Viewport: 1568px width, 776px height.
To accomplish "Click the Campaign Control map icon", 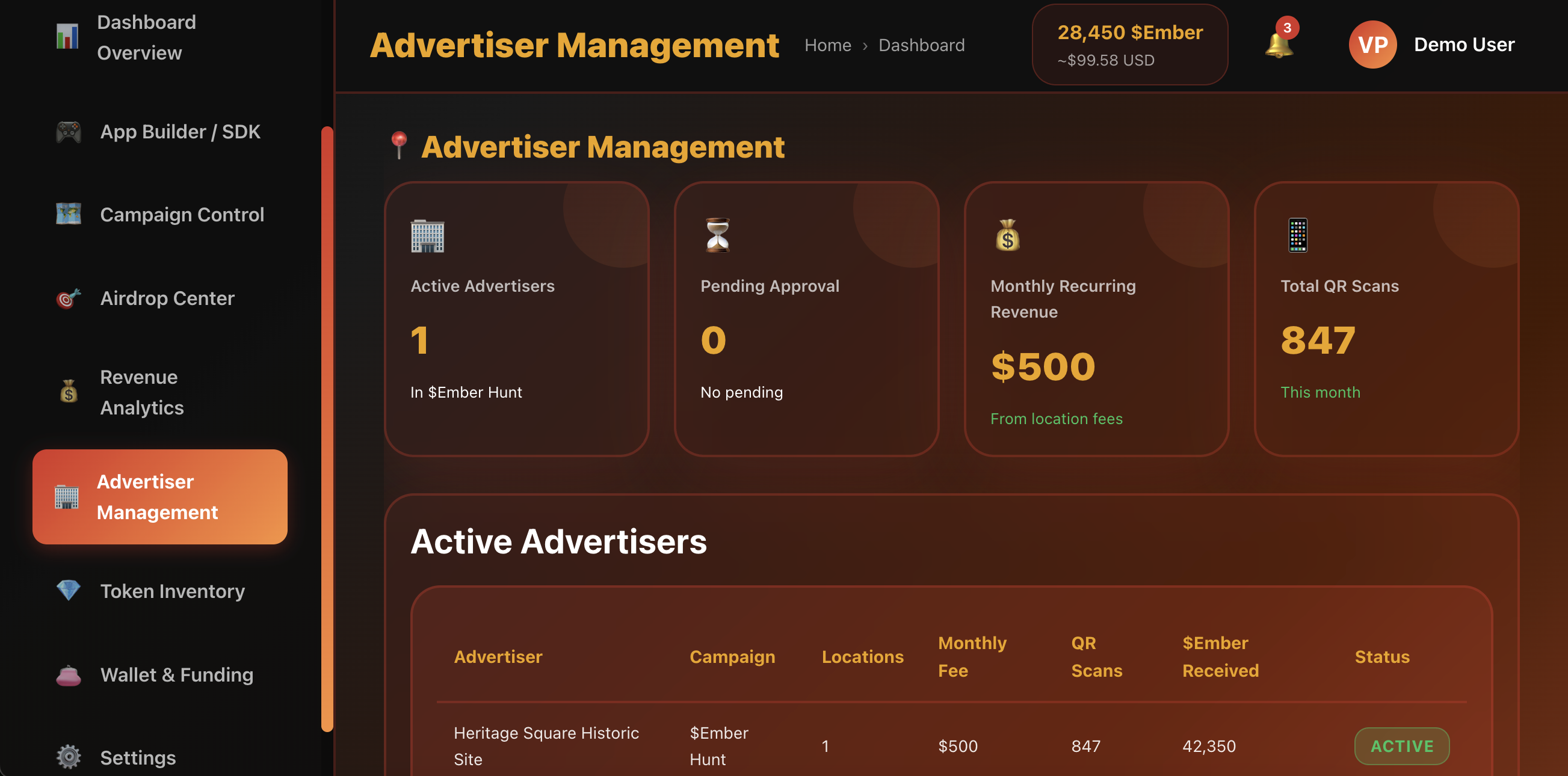I will point(69,214).
